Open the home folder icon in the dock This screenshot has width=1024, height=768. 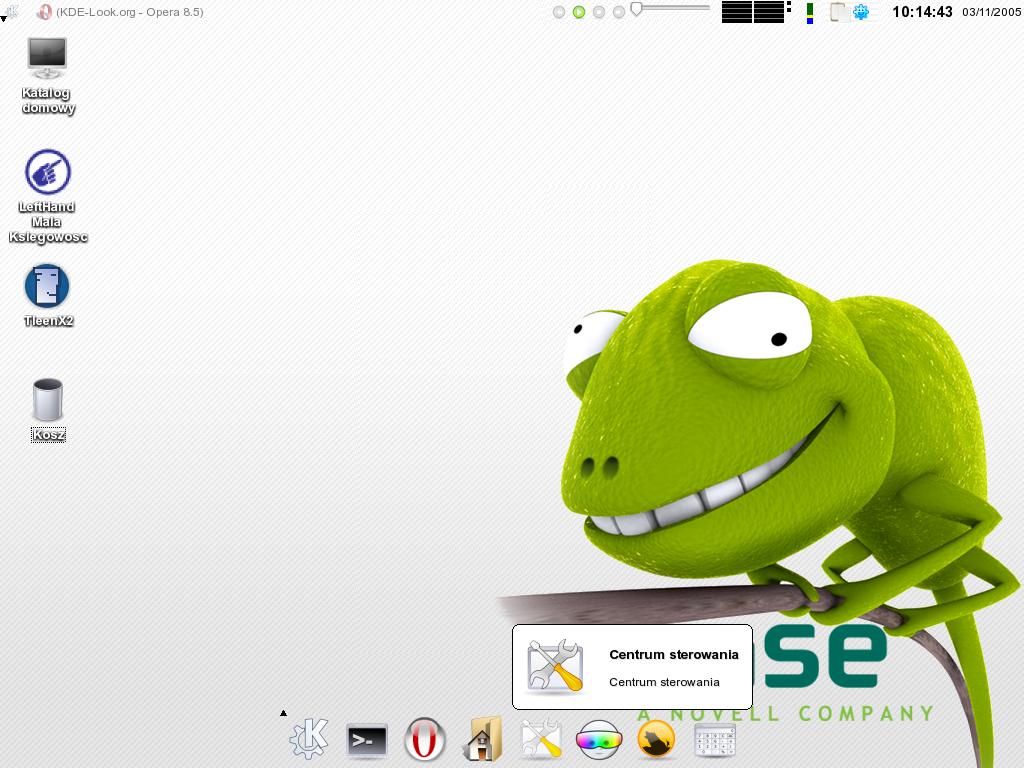tap(482, 739)
